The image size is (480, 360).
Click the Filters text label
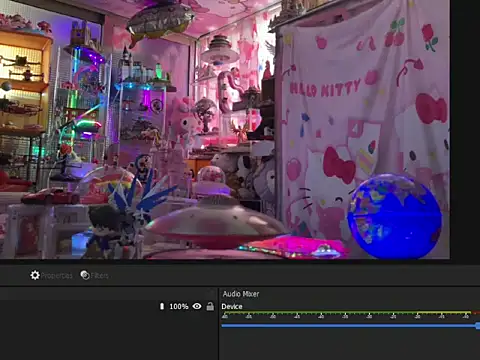(x=100, y=276)
